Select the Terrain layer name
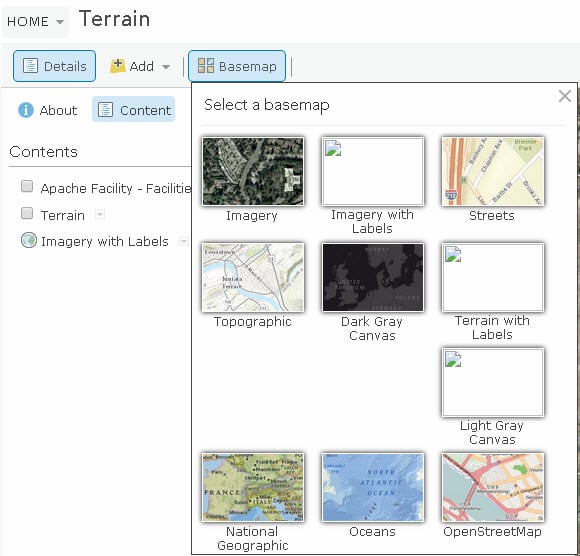Viewport: 580px width, 556px height. click(63, 215)
